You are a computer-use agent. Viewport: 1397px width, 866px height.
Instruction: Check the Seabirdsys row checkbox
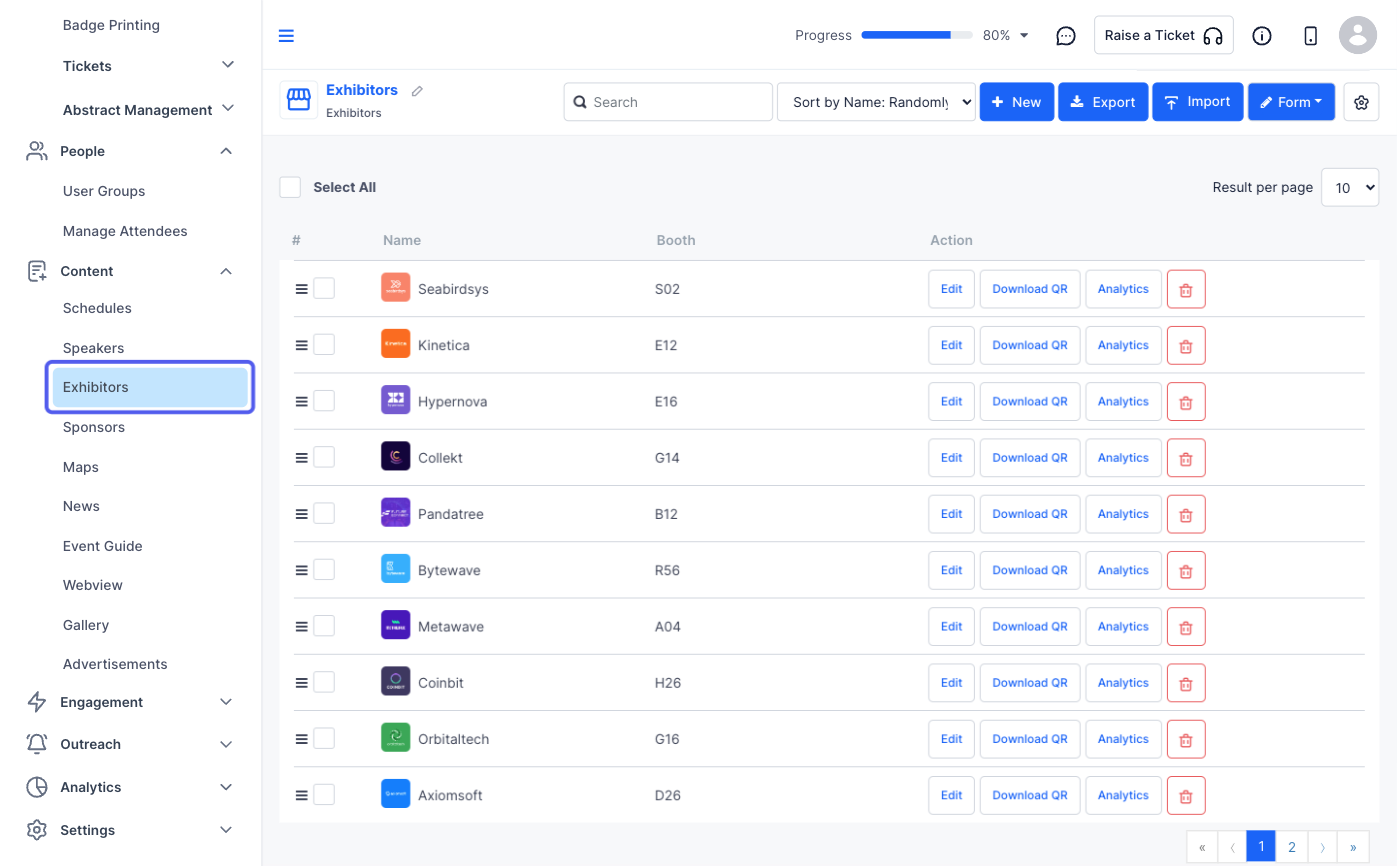coord(324,288)
